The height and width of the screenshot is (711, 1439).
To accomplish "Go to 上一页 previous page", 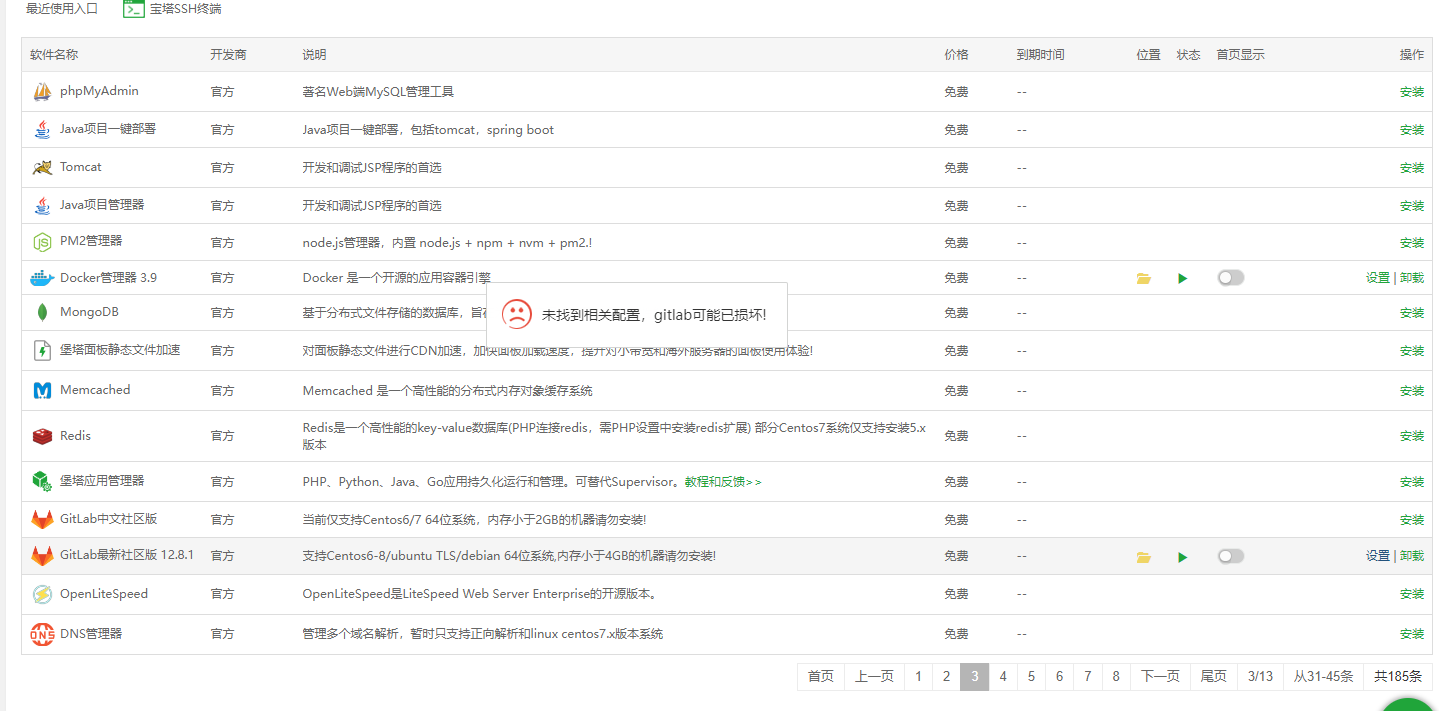I will point(875,677).
